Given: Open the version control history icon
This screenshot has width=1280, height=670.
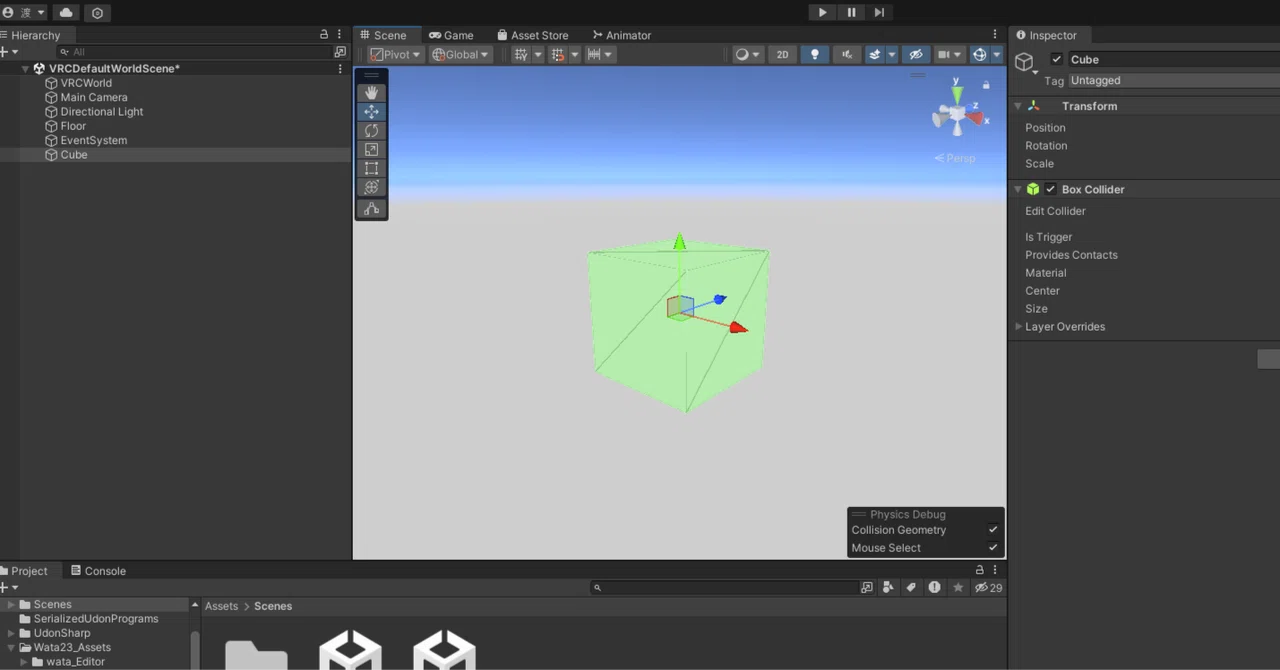Looking at the screenshot, I should tap(97, 13).
